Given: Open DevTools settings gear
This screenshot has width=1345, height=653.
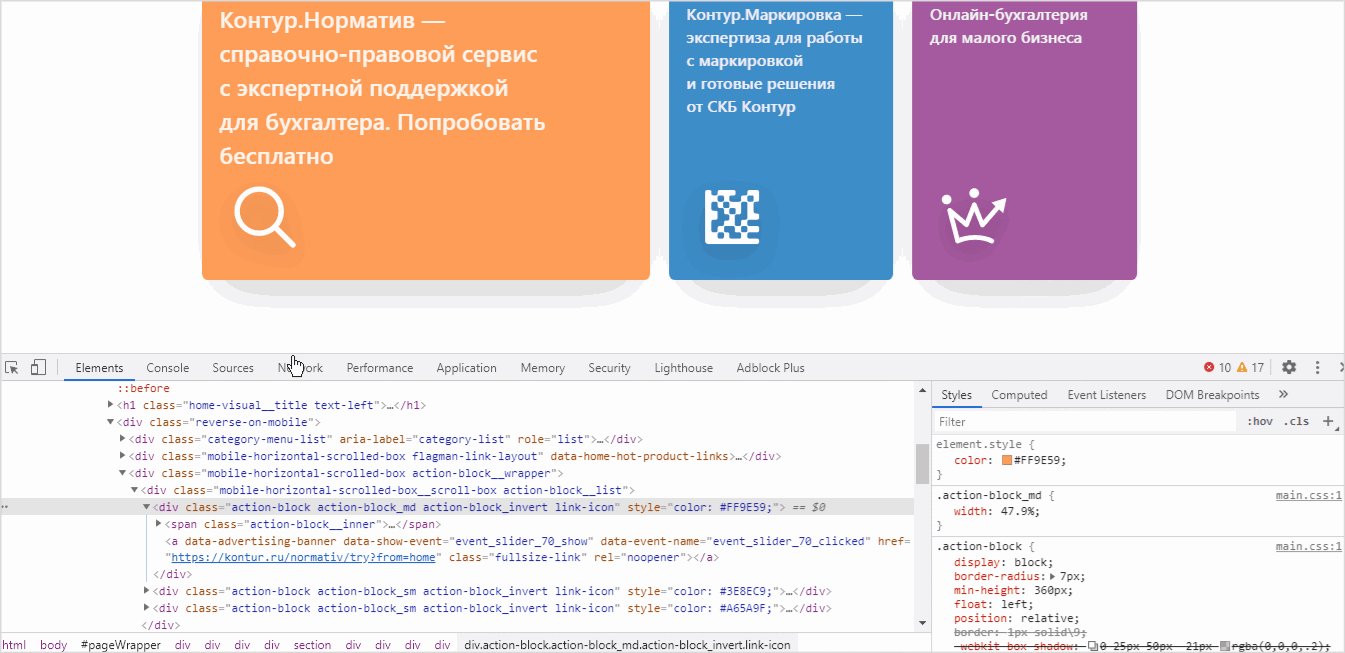Looking at the screenshot, I should 1289,367.
